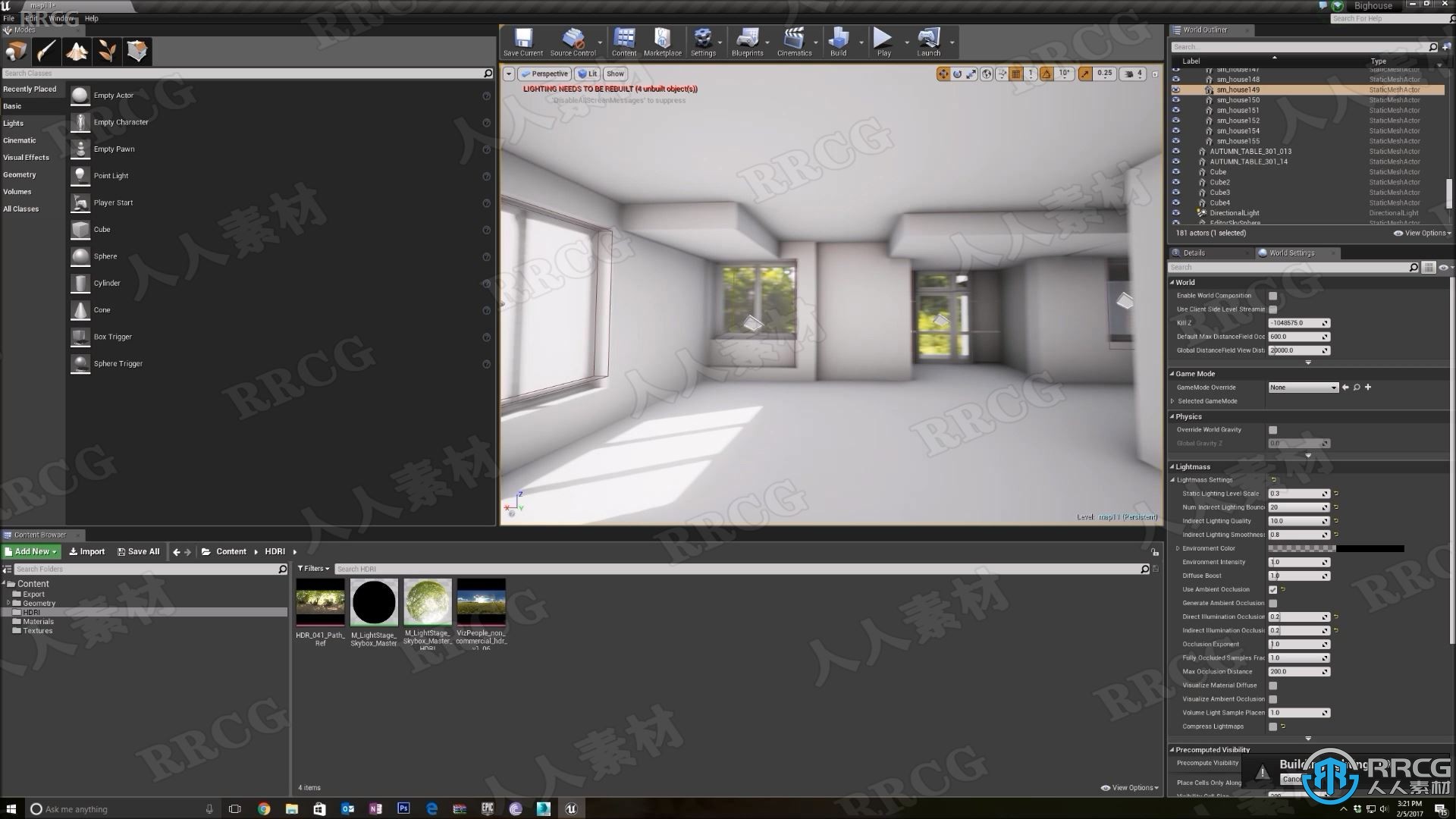Select the Content Browser icon
The image size is (1456, 819).
coord(622,41)
